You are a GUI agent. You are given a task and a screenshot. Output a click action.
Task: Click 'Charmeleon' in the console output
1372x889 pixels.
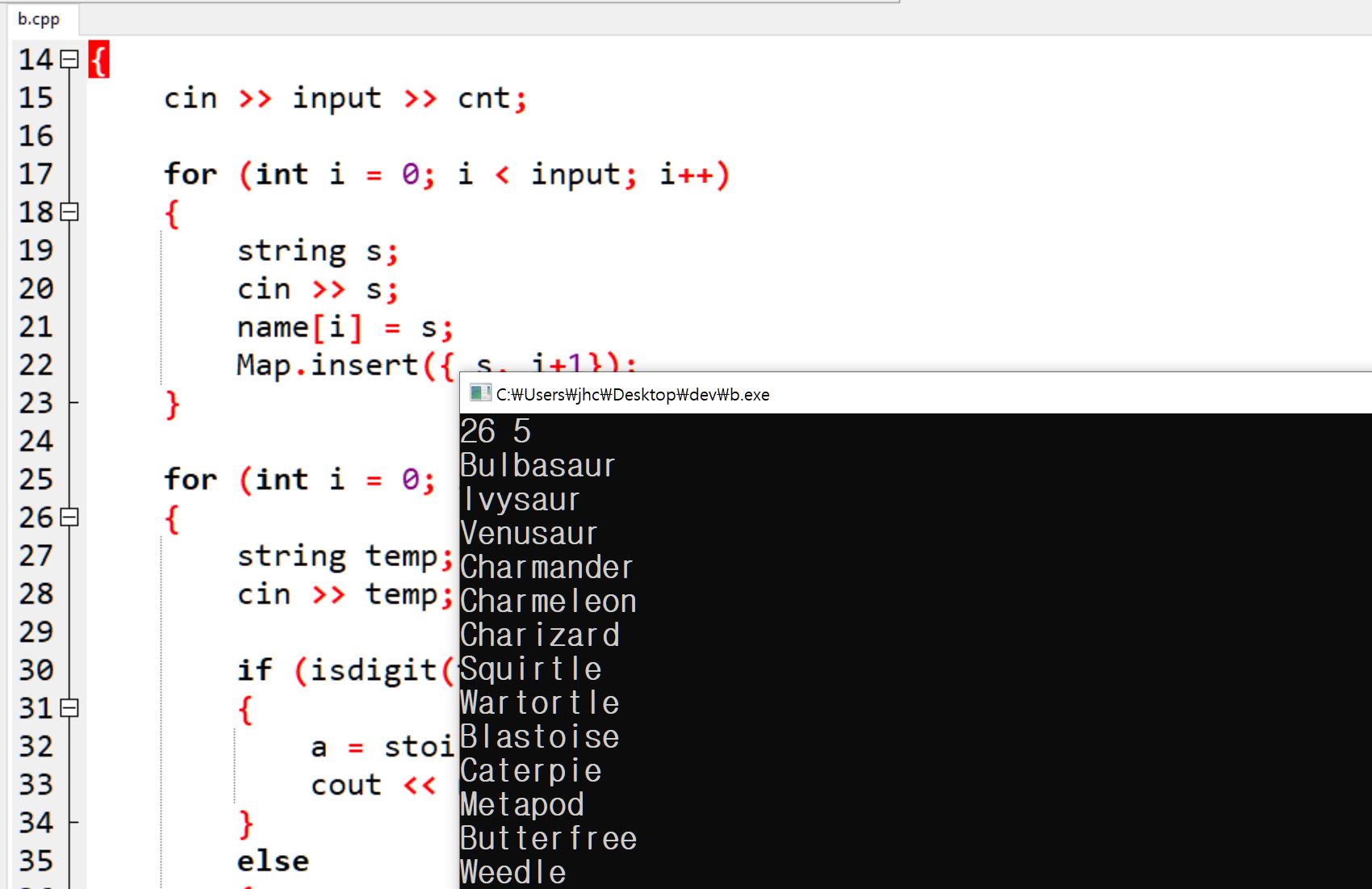click(548, 602)
